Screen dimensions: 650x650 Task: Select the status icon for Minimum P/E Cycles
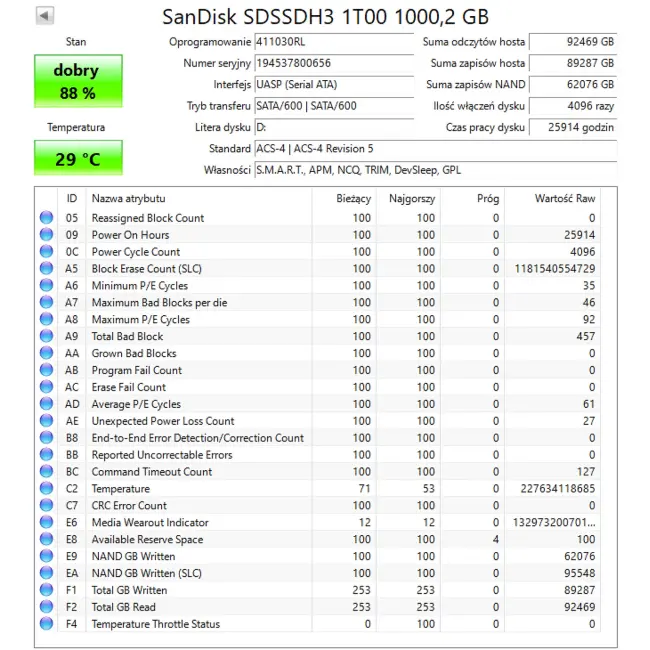tap(46, 285)
